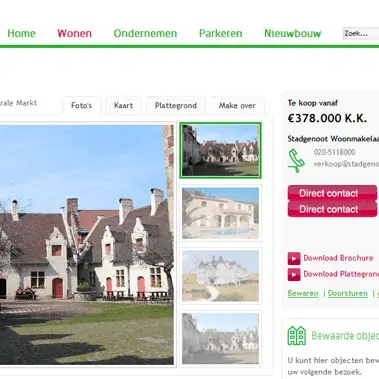Click the Bewaren link
Screen dimensions: 379x379
pyautogui.click(x=303, y=293)
